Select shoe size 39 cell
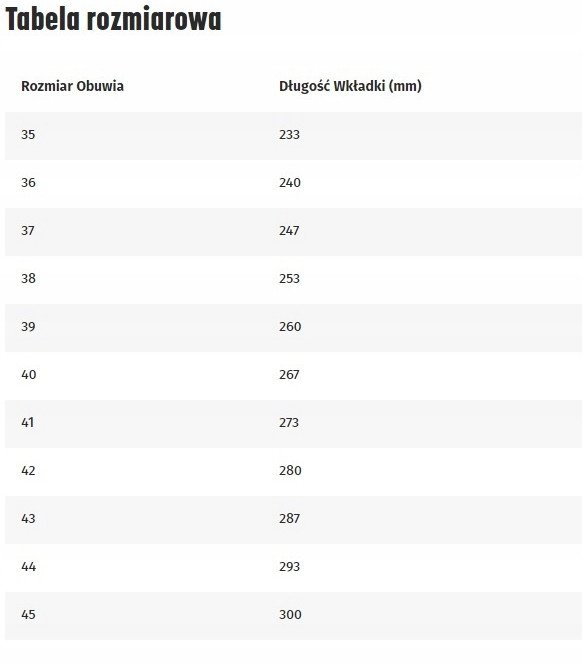 point(28,327)
